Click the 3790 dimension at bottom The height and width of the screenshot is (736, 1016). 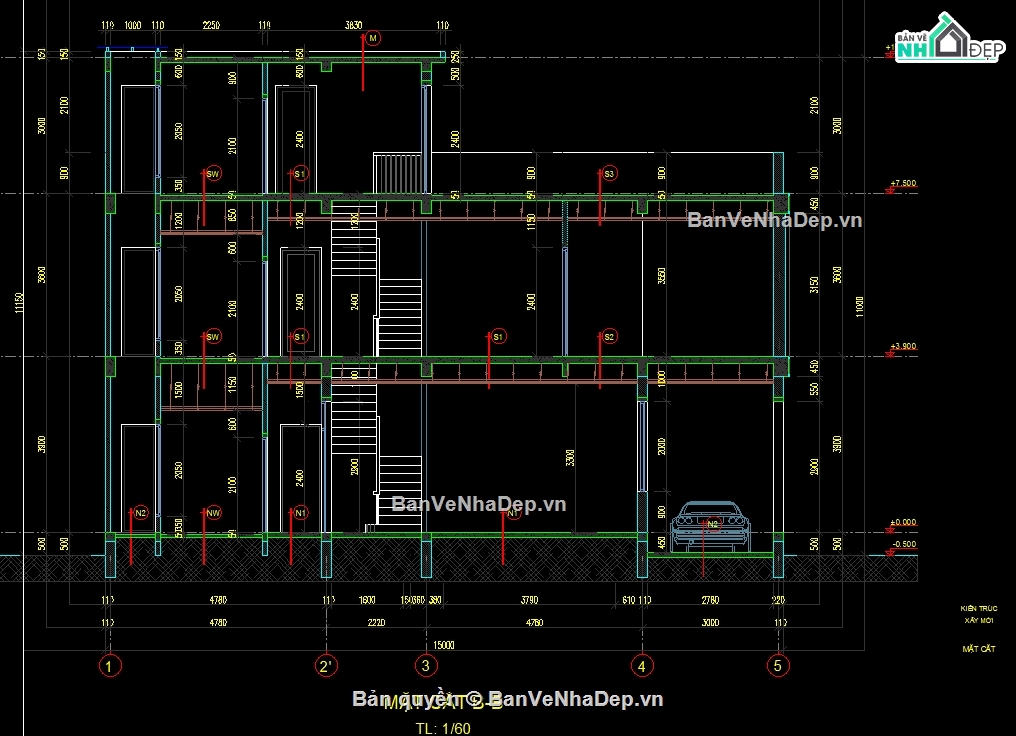pyautogui.click(x=529, y=601)
